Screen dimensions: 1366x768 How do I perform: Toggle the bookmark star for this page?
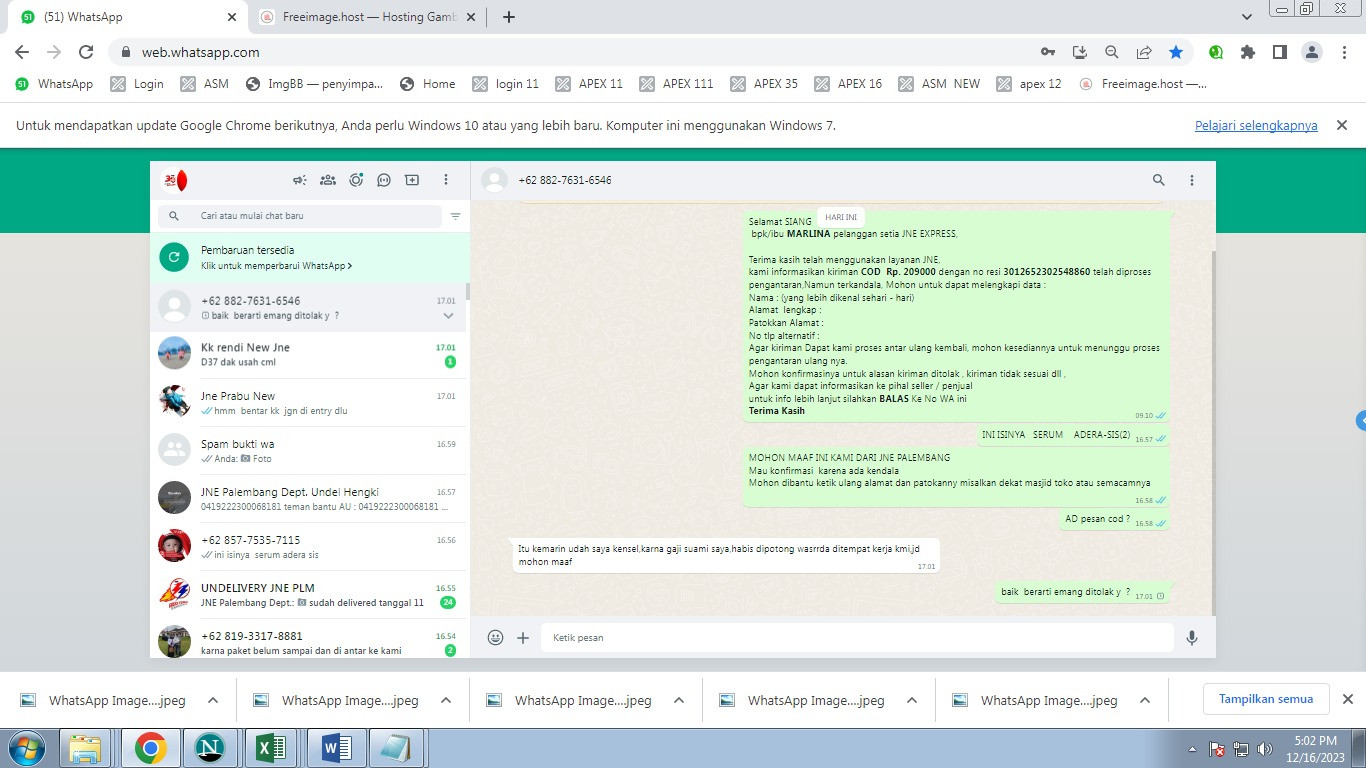pyautogui.click(x=1176, y=52)
